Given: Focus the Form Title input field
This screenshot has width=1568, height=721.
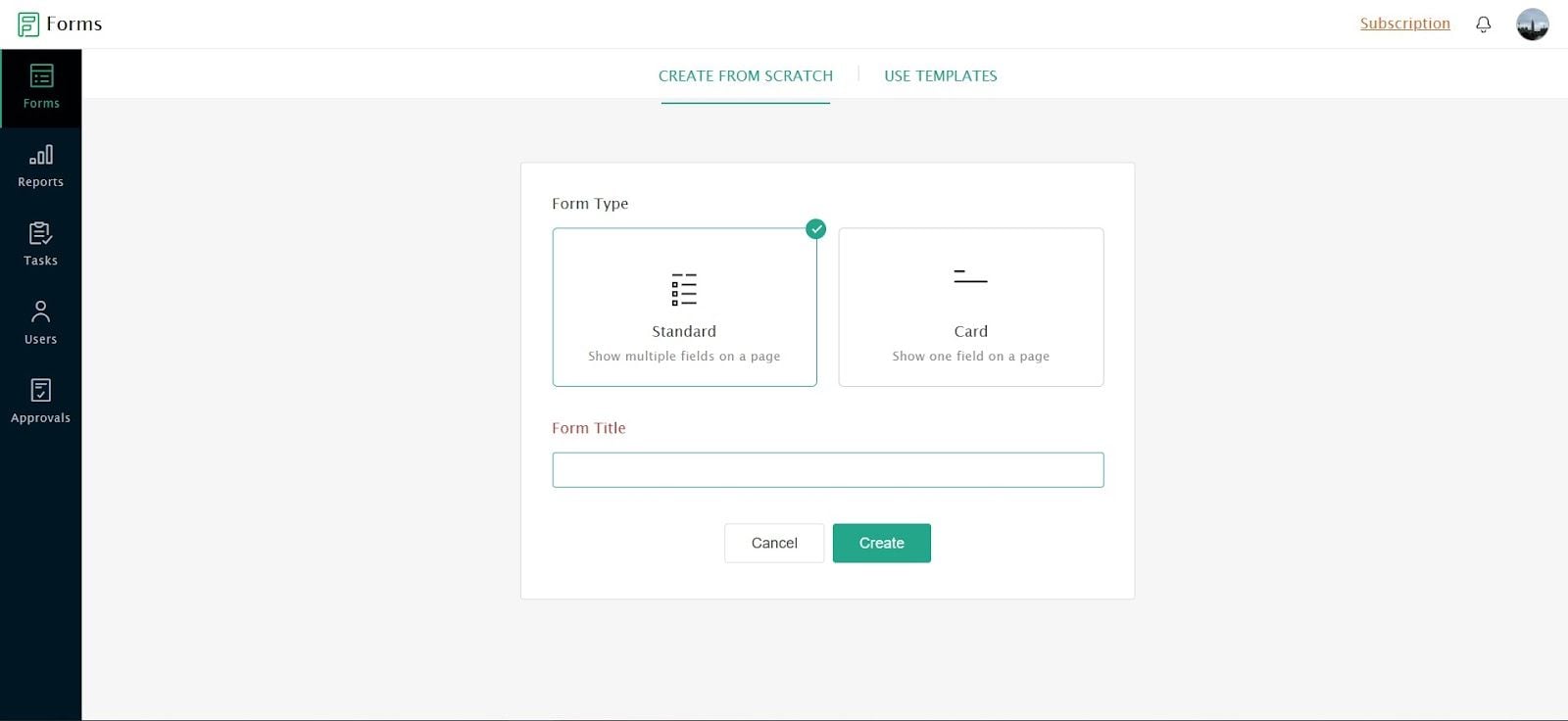Looking at the screenshot, I should pyautogui.click(x=828, y=470).
